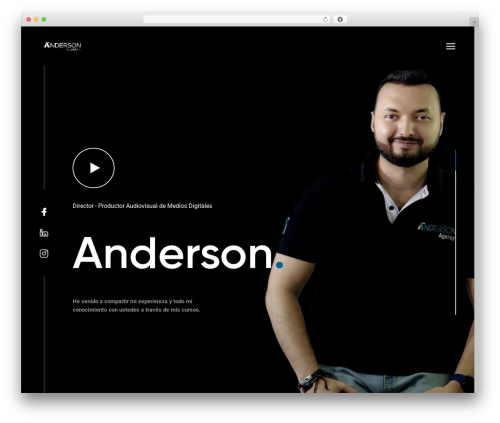Minimize window with yellow button
The image size is (500, 423).
(36, 19)
